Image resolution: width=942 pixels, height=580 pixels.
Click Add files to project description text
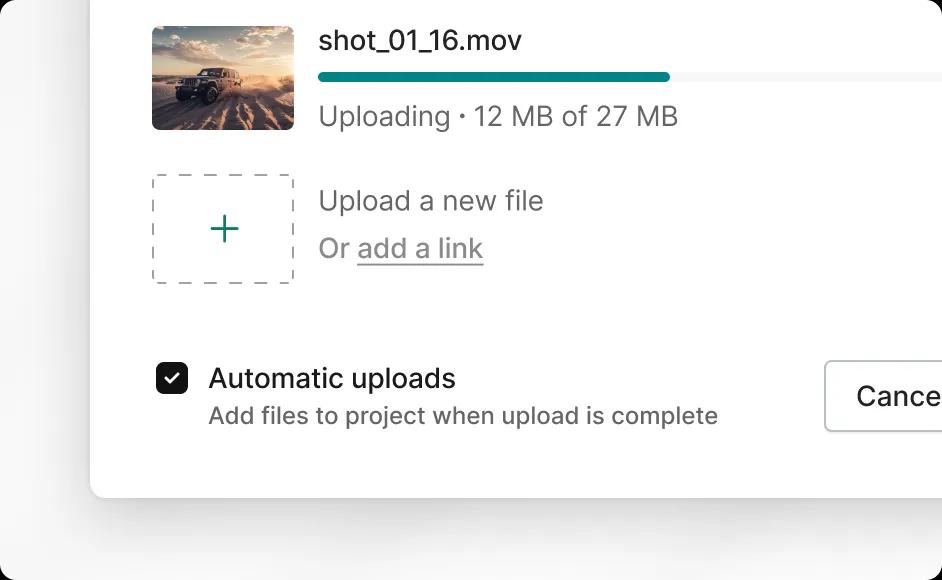coord(463,416)
